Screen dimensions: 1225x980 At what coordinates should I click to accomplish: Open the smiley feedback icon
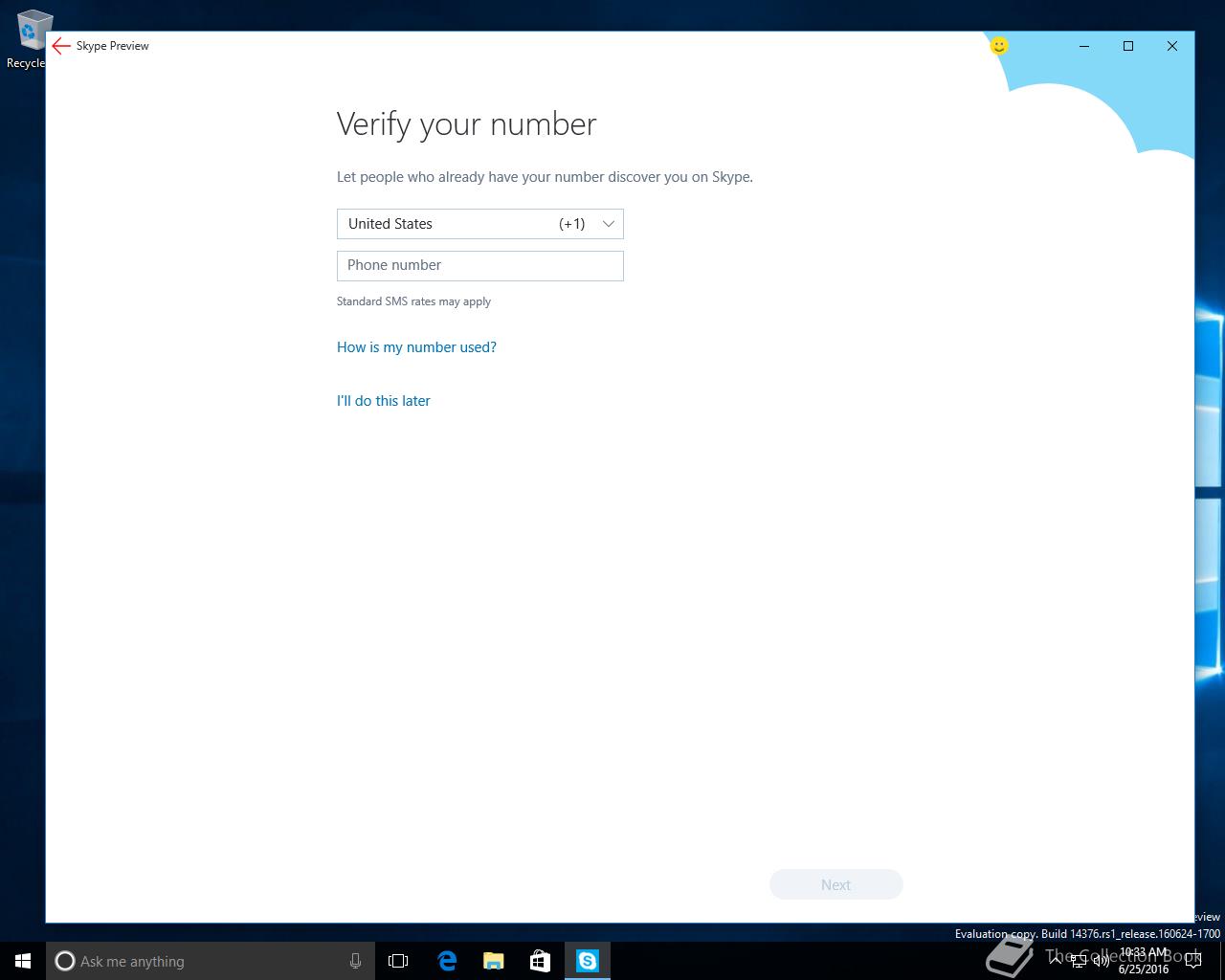point(999,46)
